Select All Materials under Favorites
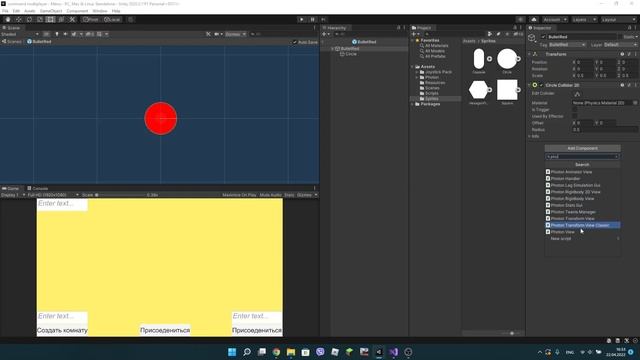This screenshot has width=640, height=360. point(436,46)
